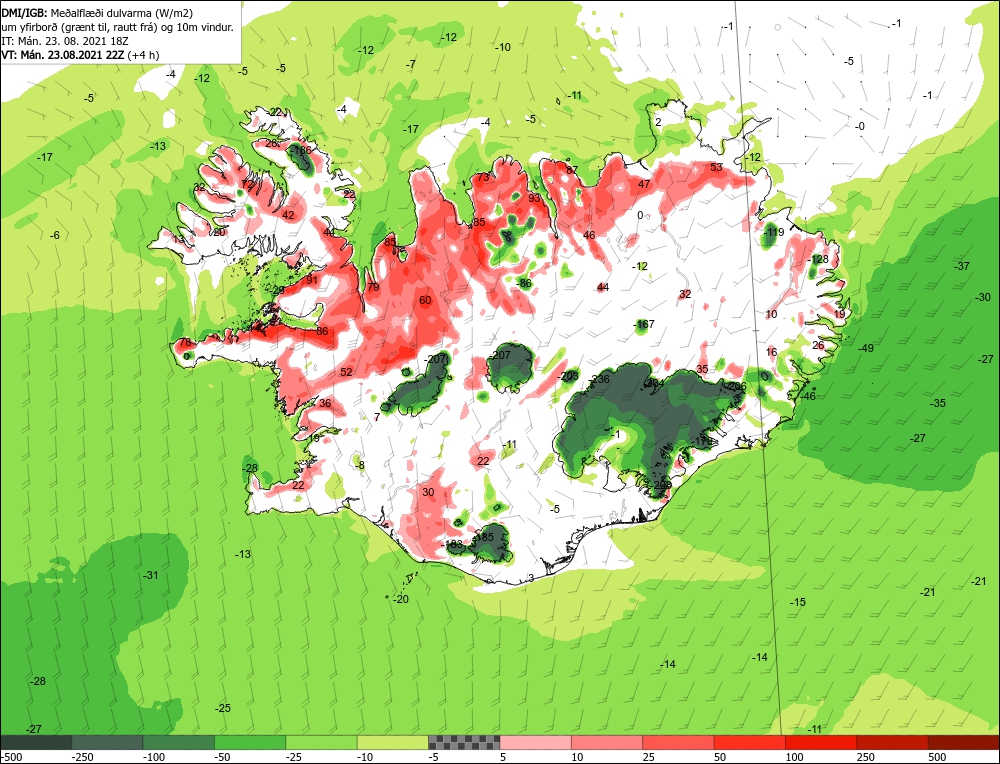
Task: Pick the legend swatch between 10 and 25
Action: 607,742
